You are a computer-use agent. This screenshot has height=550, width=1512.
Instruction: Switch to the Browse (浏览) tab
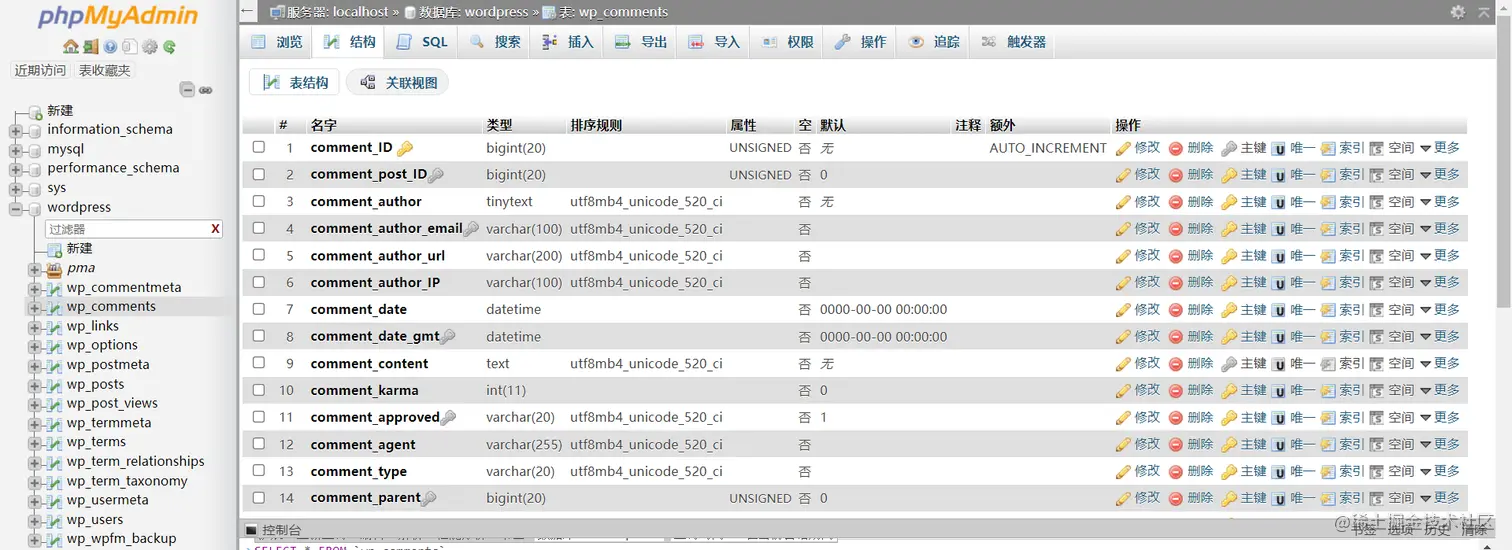pos(276,42)
